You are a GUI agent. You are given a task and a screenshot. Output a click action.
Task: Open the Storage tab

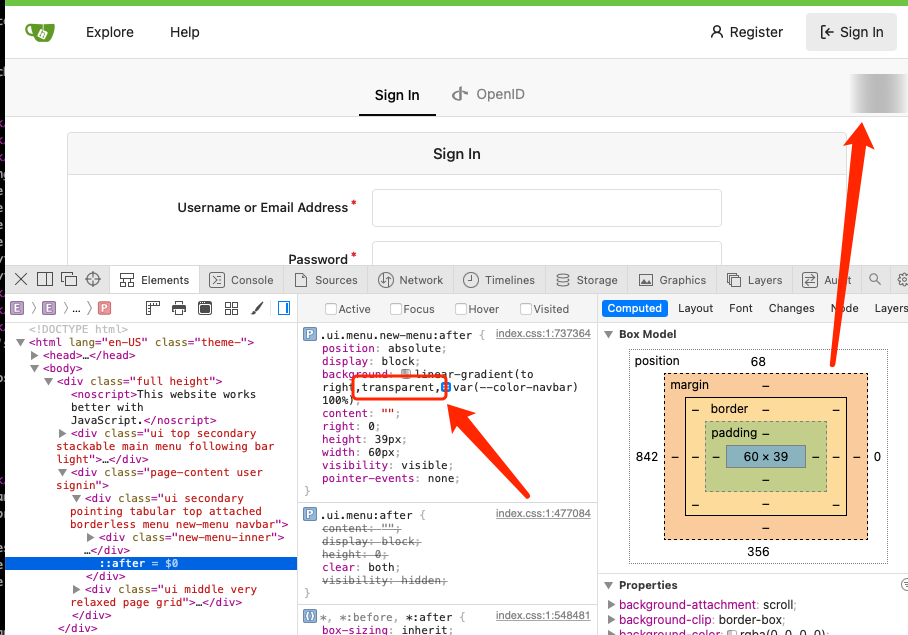(587, 280)
